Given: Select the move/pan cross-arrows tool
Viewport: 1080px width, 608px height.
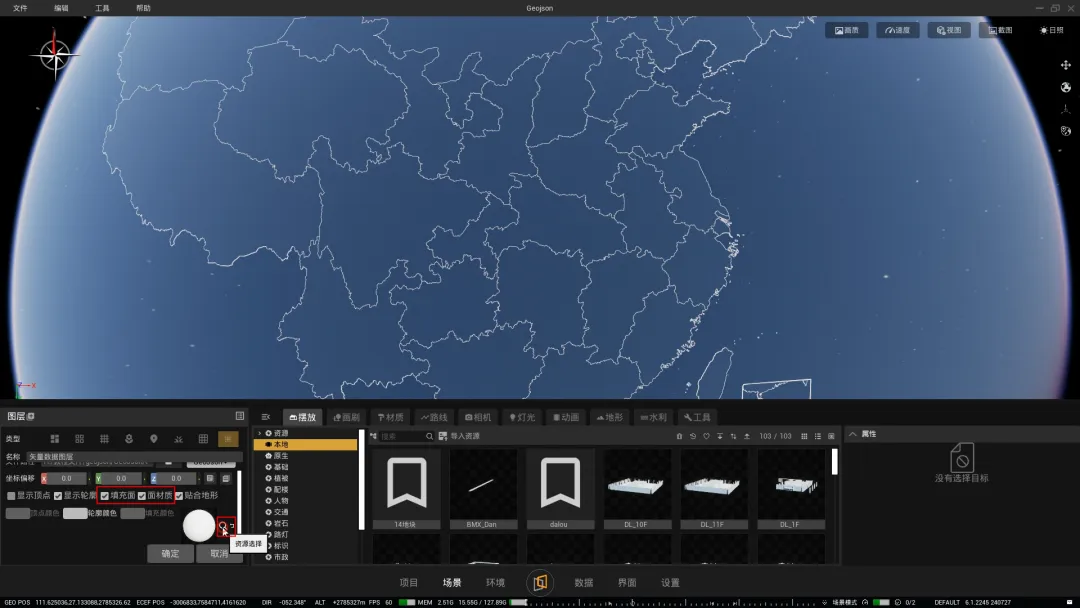Looking at the screenshot, I should pos(1066,65).
